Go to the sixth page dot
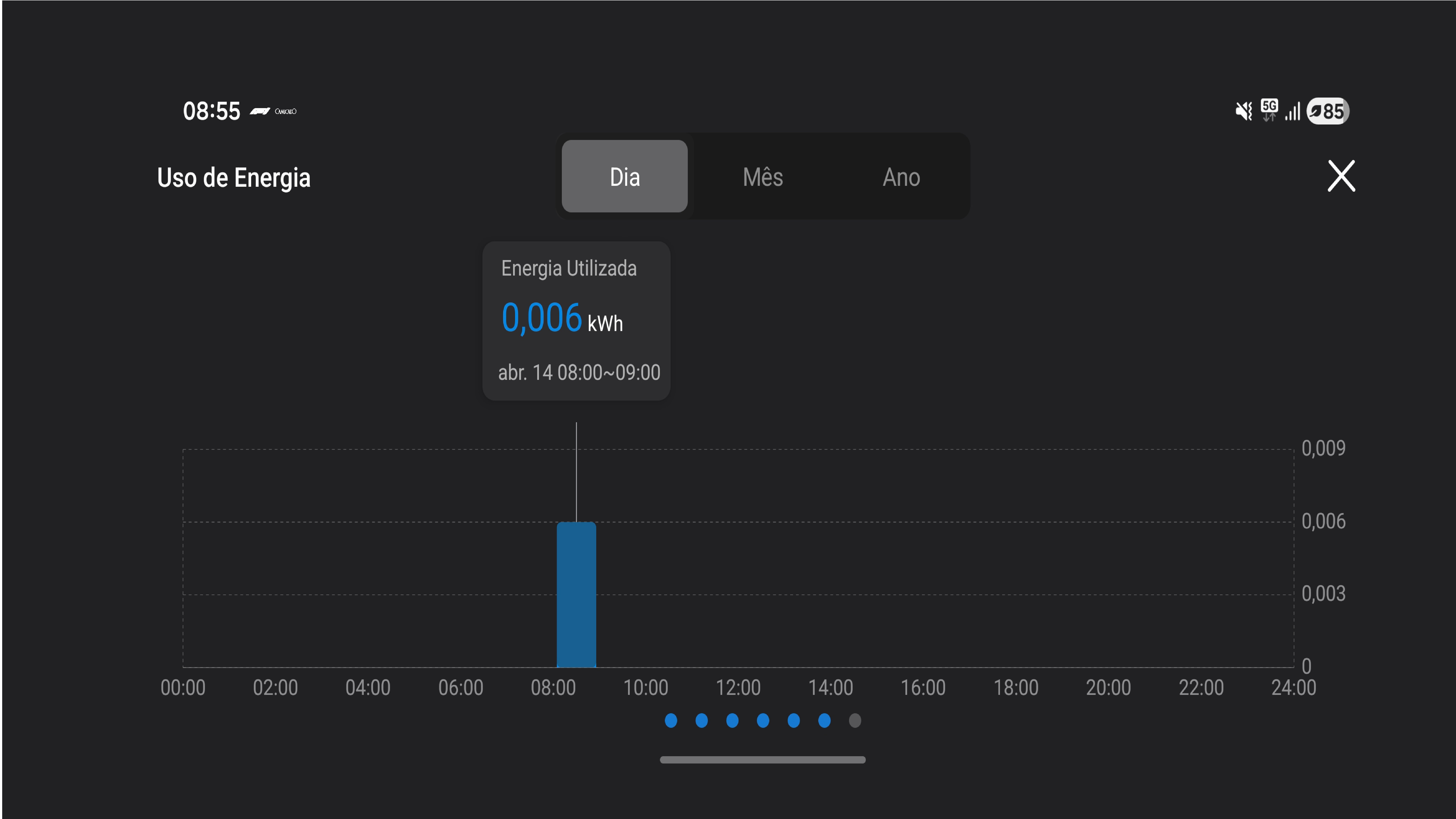The image size is (1456, 819). [x=825, y=721]
